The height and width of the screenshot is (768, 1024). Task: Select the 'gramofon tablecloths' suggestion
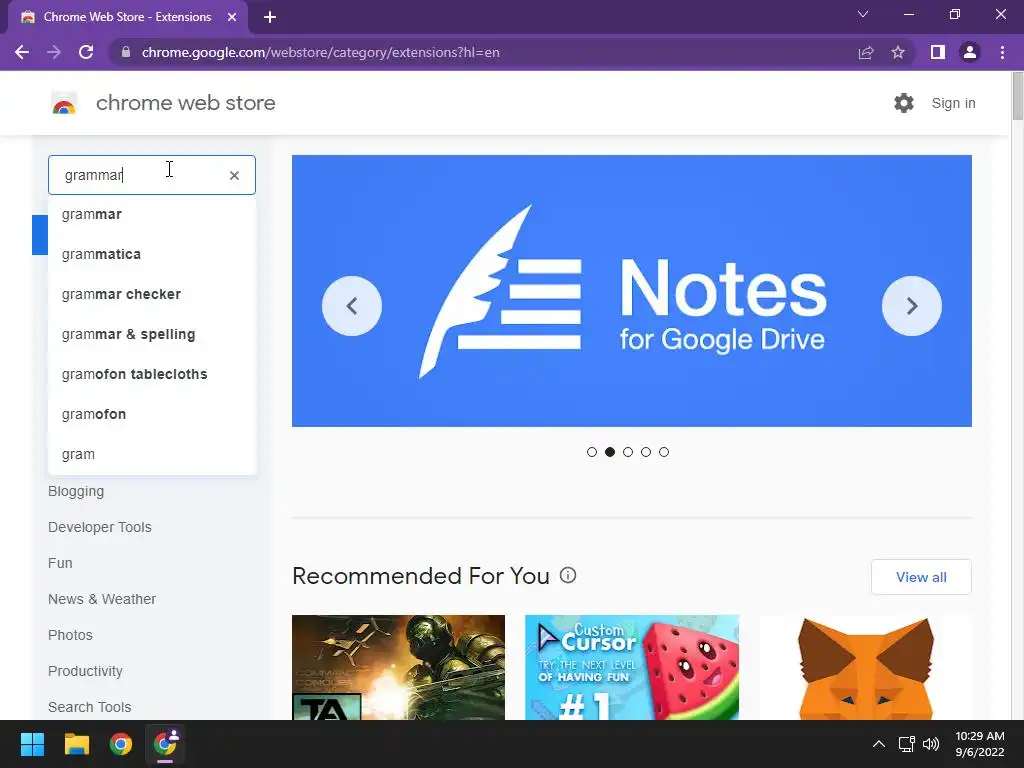pos(152,374)
